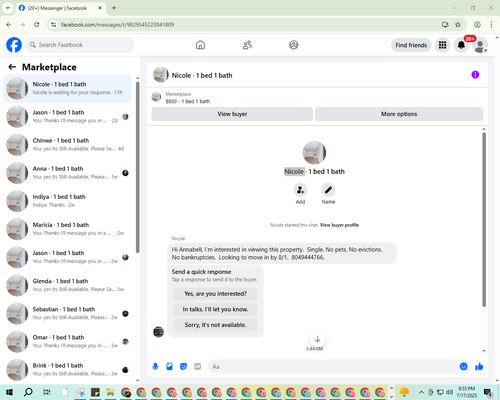Send quick response 'Yes, are you interested?'

pos(215,294)
